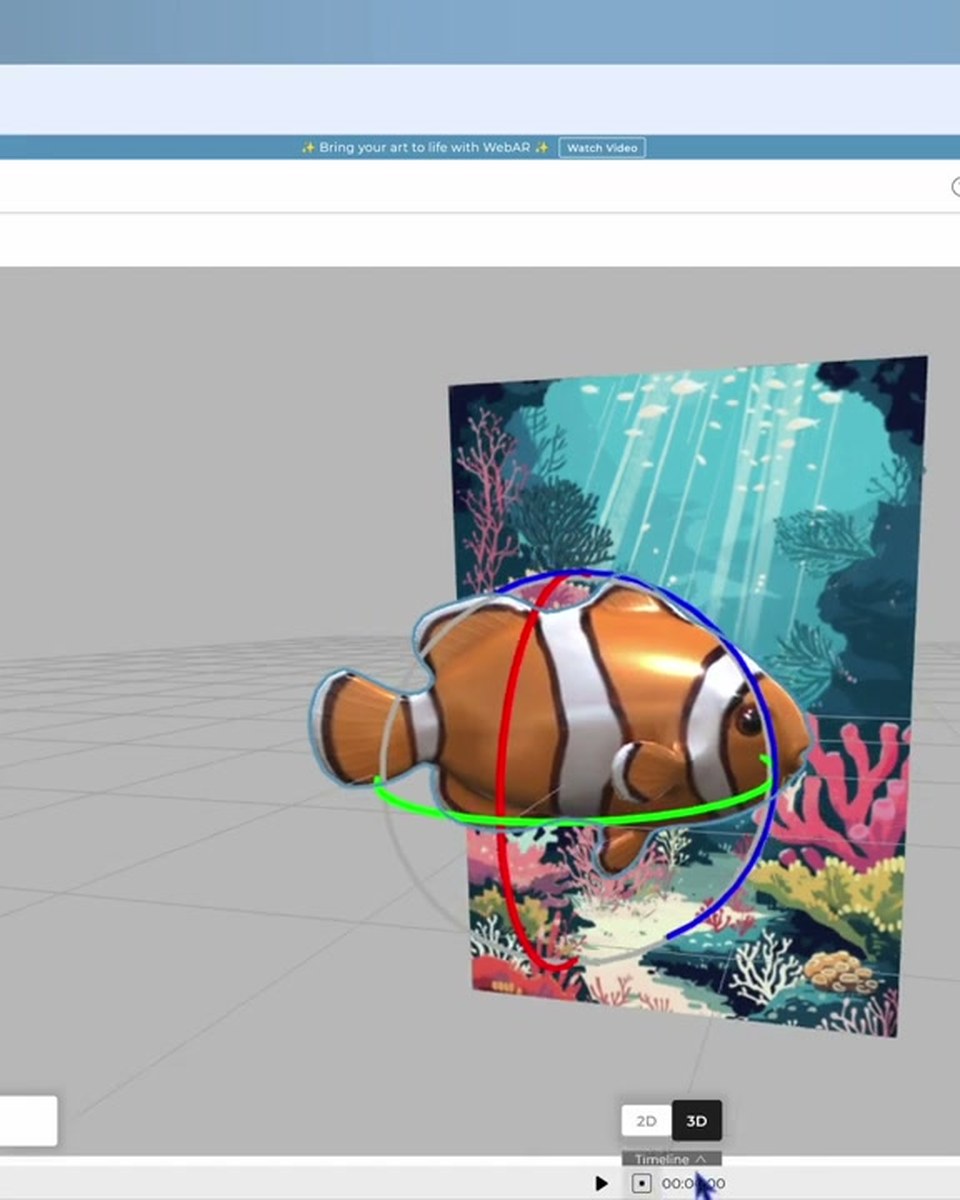
Task: Play the animation preview
Action: [601, 1184]
